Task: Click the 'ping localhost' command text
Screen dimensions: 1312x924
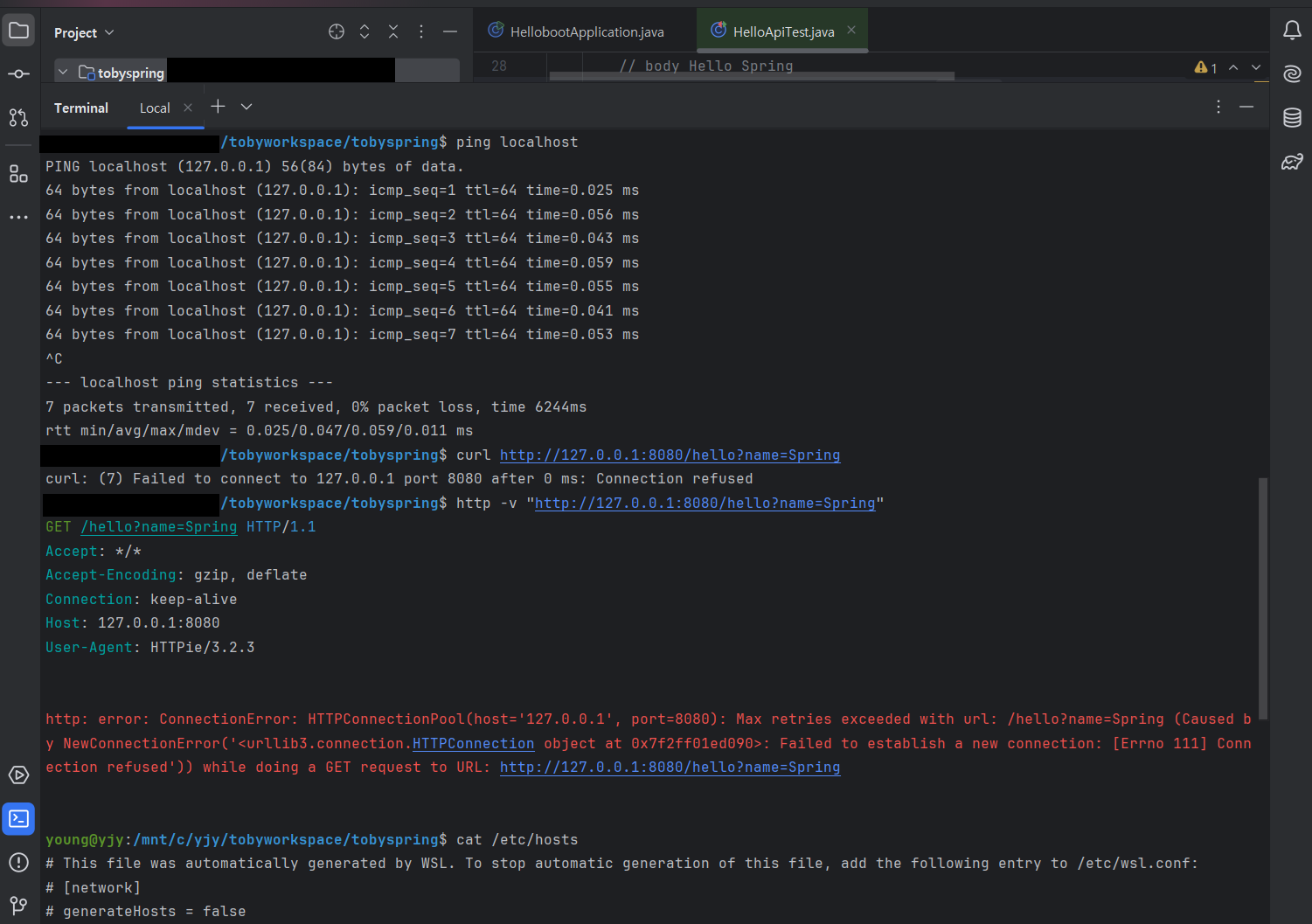Action: click(517, 142)
